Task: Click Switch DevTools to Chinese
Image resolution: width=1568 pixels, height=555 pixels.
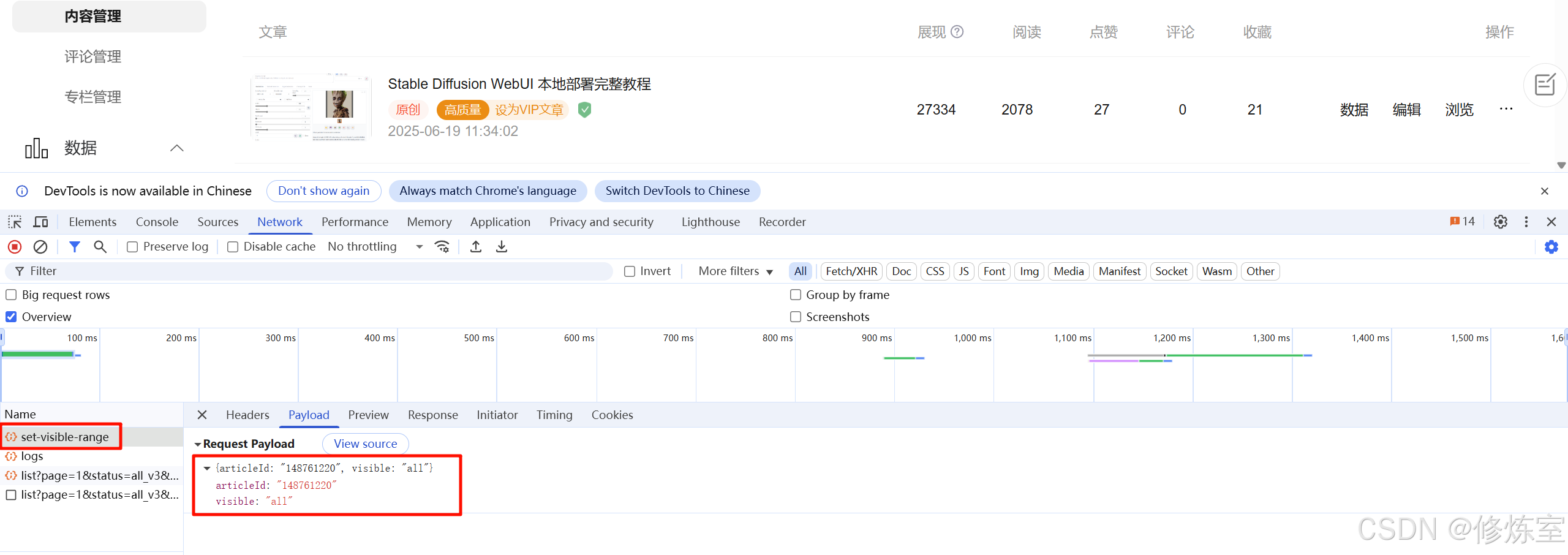Action: click(677, 191)
